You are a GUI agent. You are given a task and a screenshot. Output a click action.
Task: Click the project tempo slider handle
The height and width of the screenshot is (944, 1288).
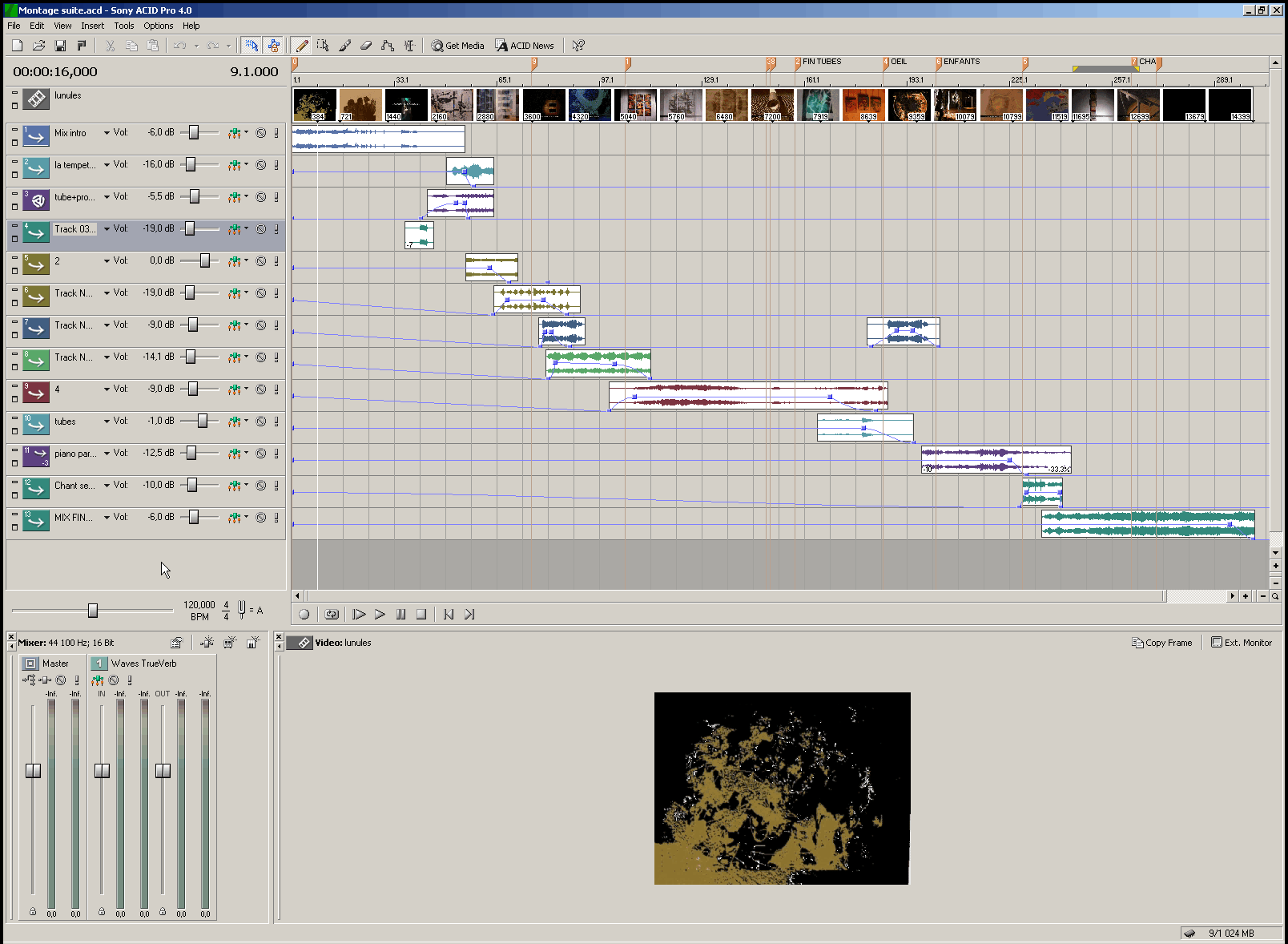coord(93,611)
